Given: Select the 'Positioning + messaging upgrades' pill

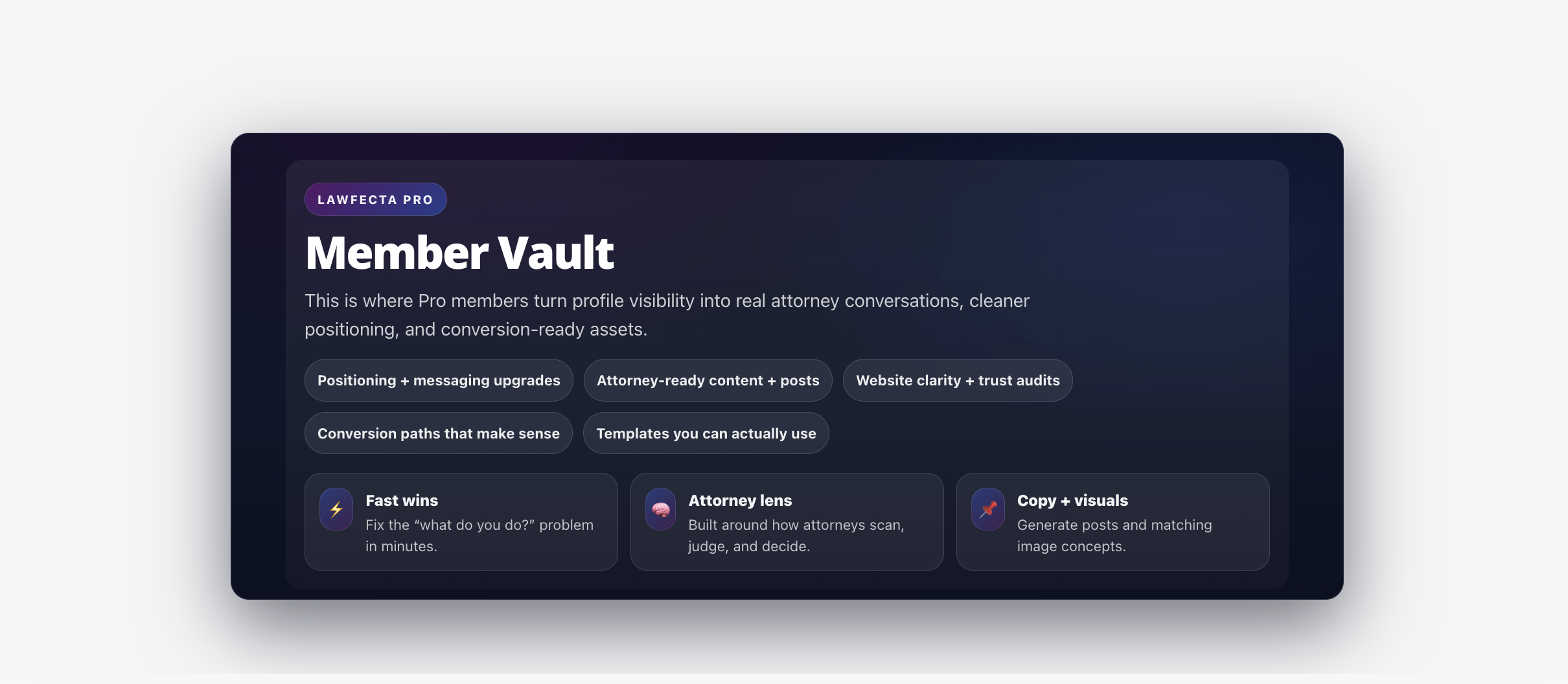Looking at the screenshot, I should [439, 380].
